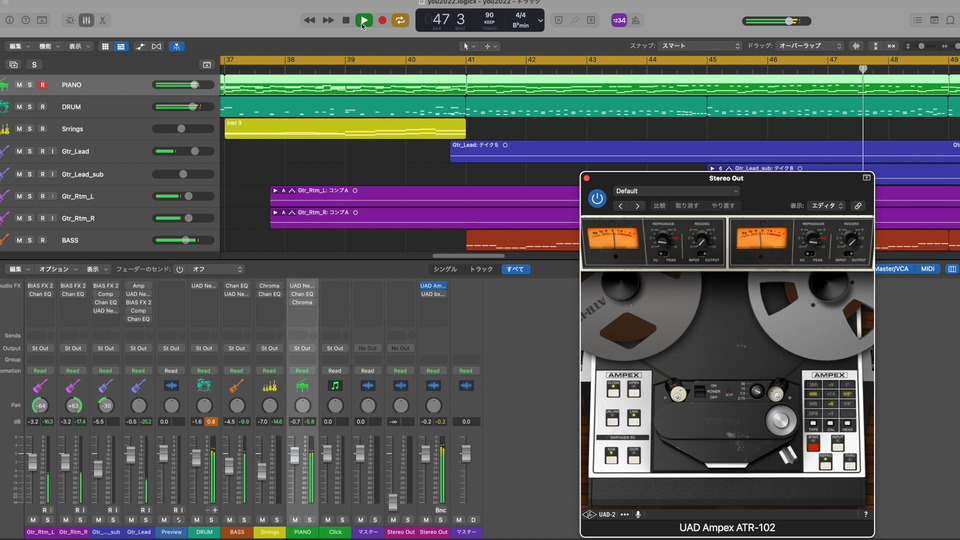Image resolution: width=960 pixels, height=540 pixels.
Task: Click the DRUM channel fader in mixer
Action: [196, 458]
